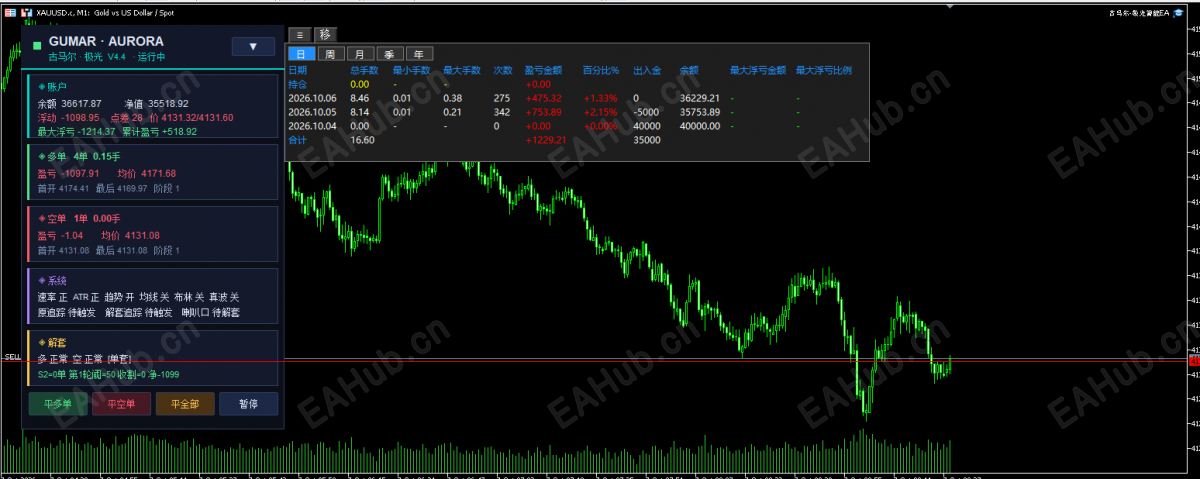Click the 342 trade count cell
1200x479 pixels.
(x=502, y=112)
